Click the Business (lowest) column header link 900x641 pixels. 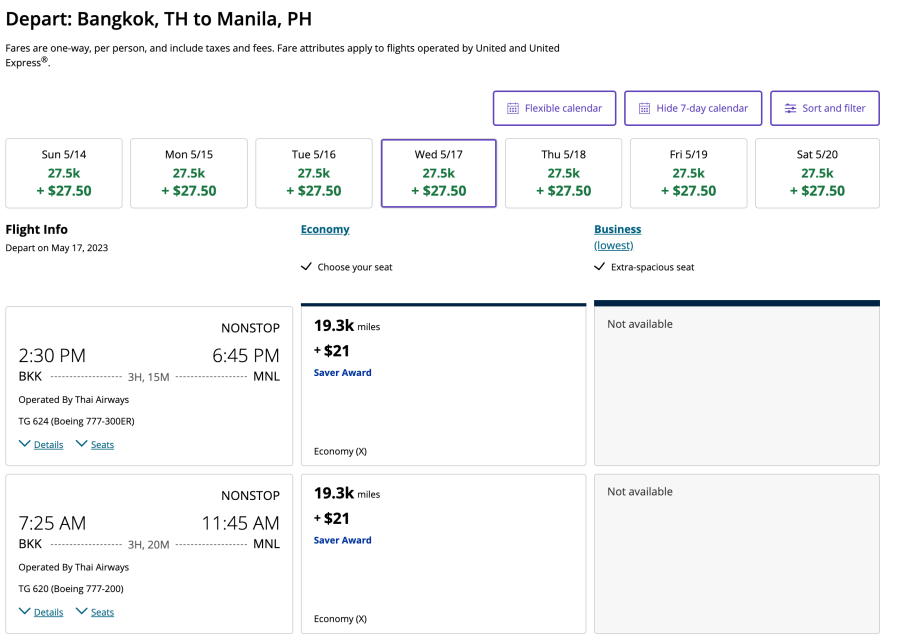tap(617, 229)
